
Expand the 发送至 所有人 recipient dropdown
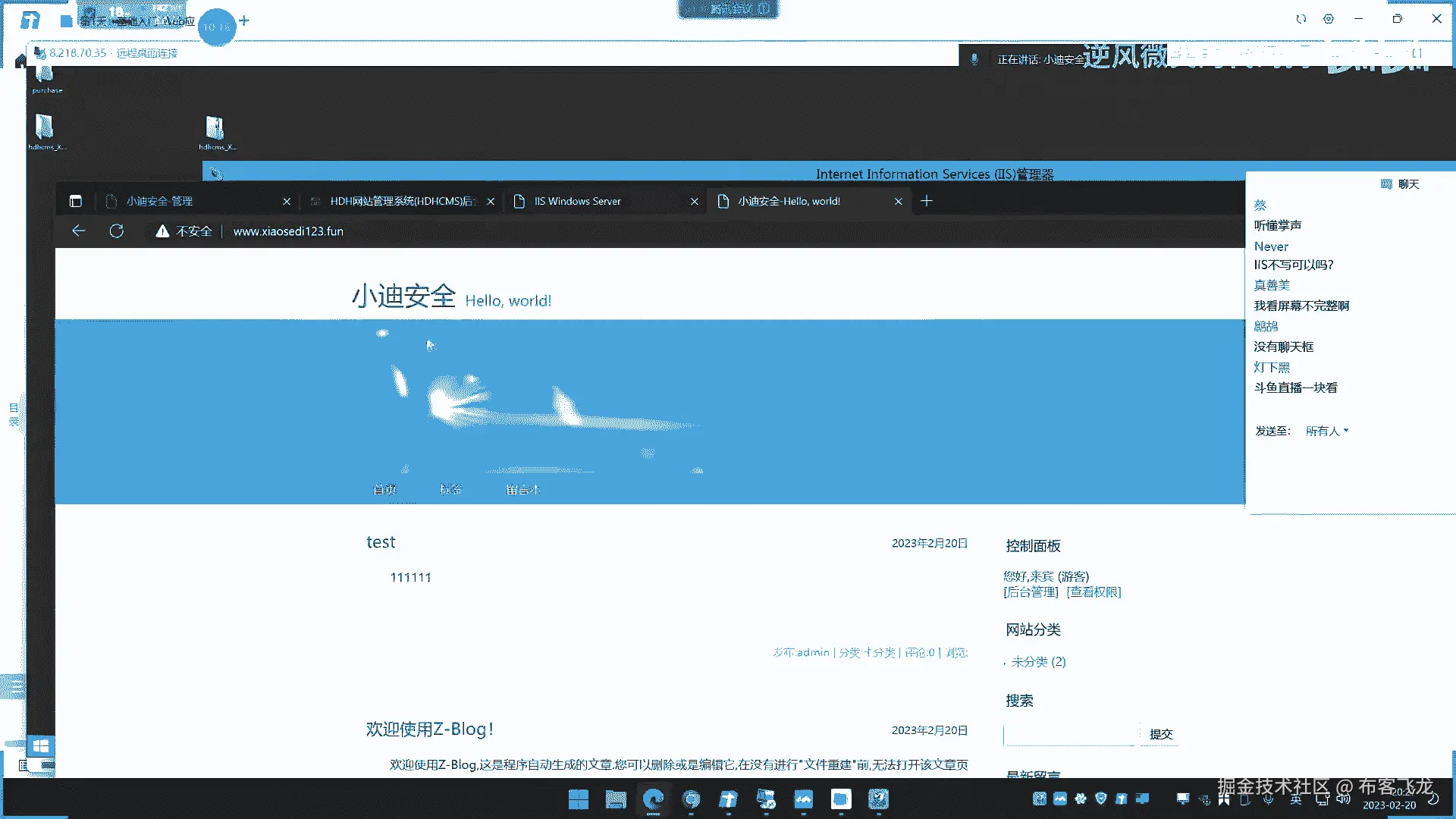(x=1326, y=431)
